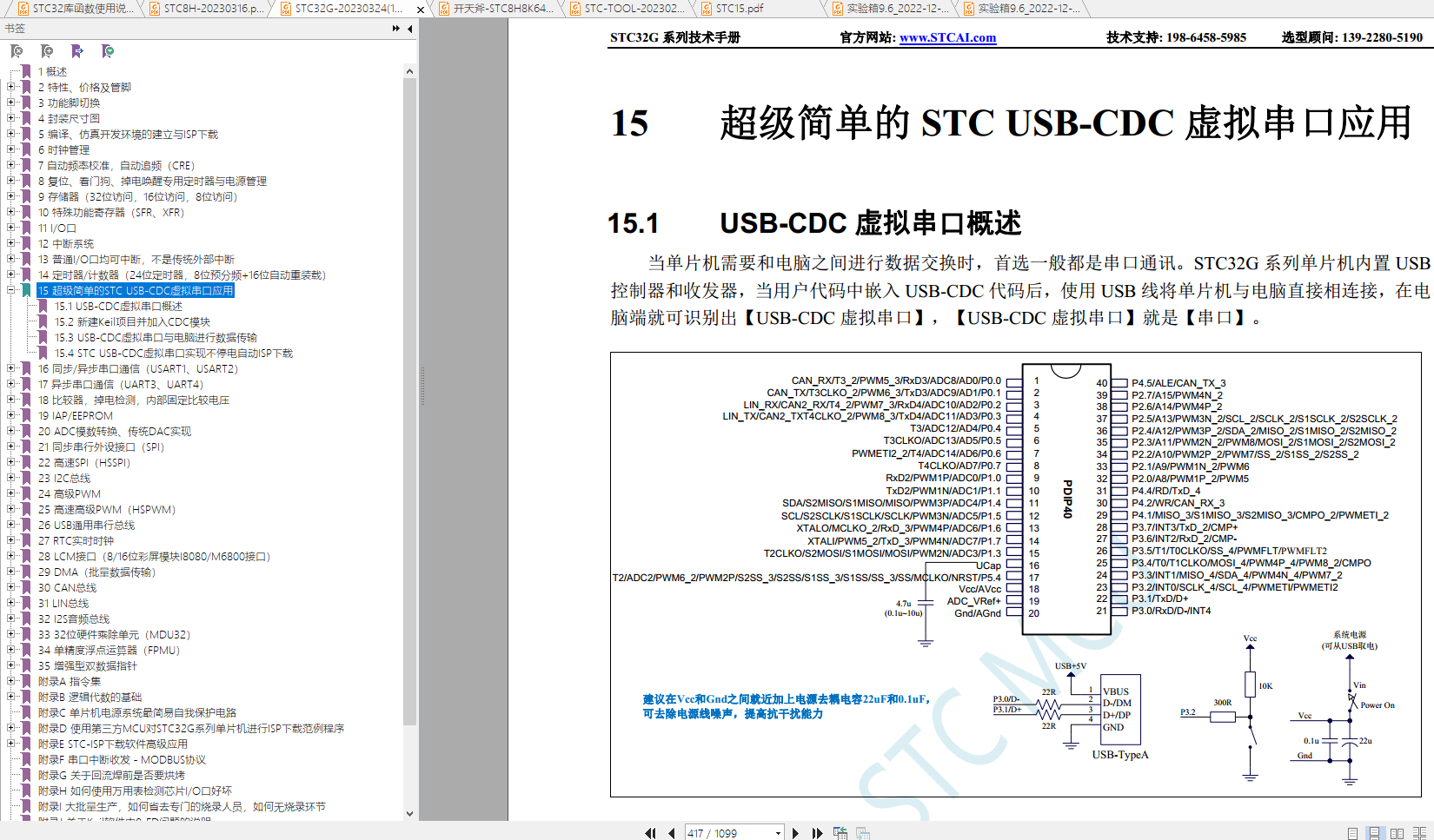1434x840 pixels.
Task: Expand bookmark 26 USB通用串行总线
Action: point(11,525)
